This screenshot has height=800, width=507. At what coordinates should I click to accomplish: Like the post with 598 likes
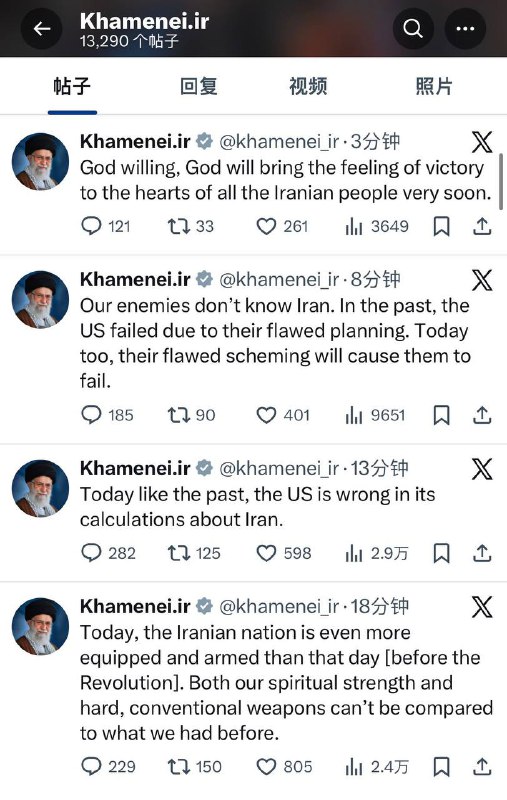pos(284,553)
